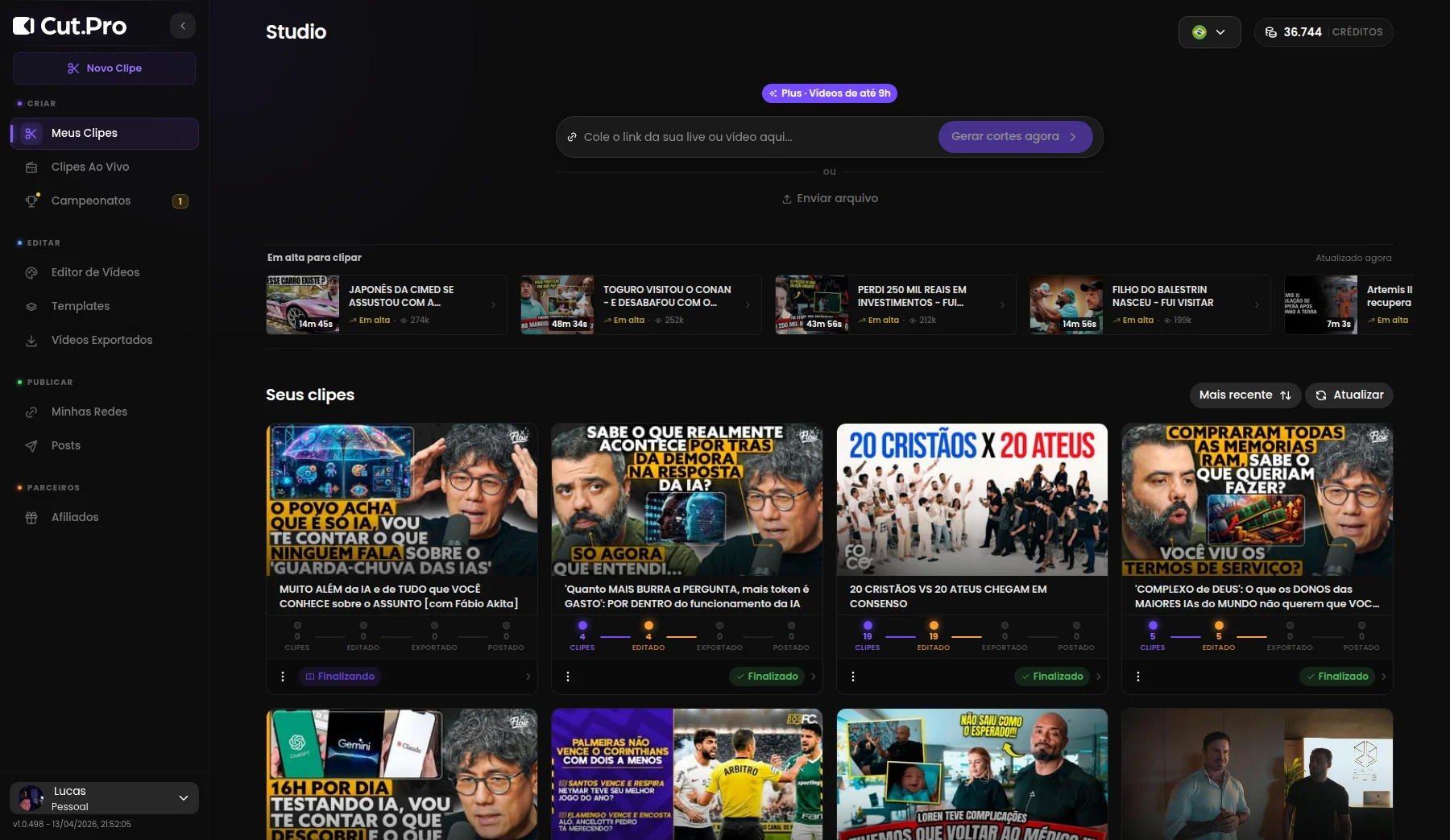Navigate to Posts in the sidebar
This screenshot has width=1450, height=840.
[66, 446]
